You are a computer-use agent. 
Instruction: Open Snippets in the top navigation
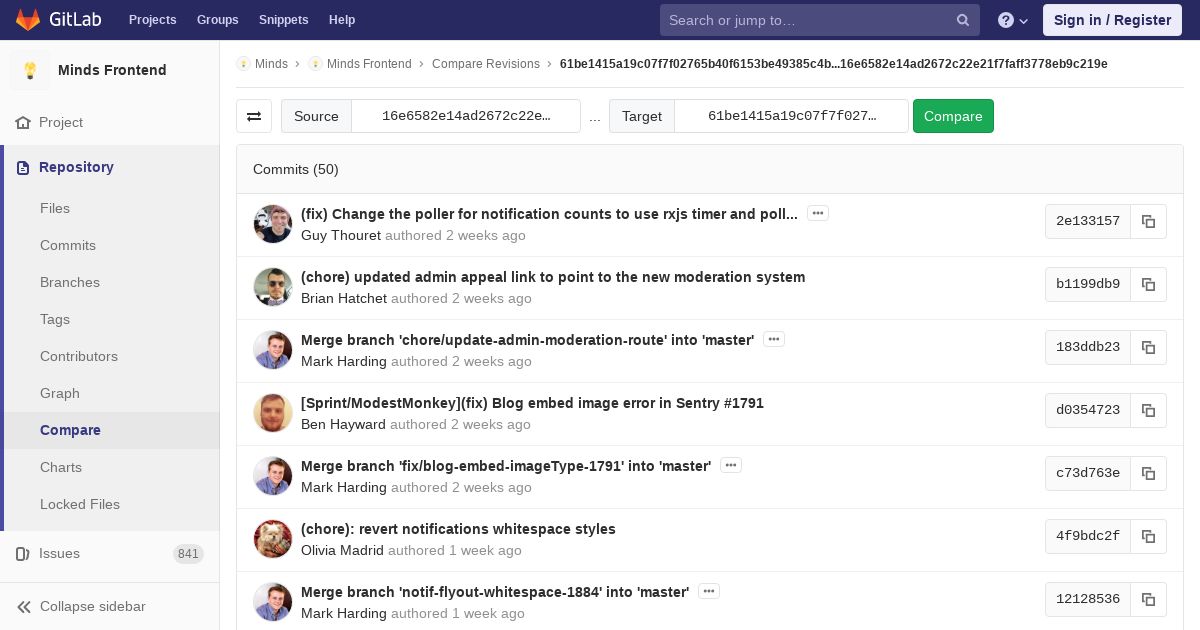(x=284, y=20)
